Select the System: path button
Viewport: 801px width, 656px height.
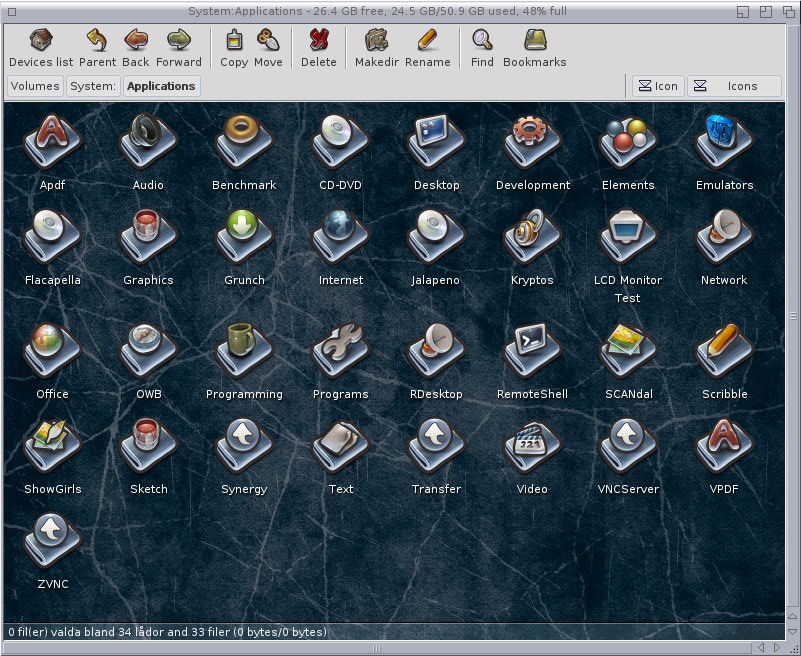93,86
